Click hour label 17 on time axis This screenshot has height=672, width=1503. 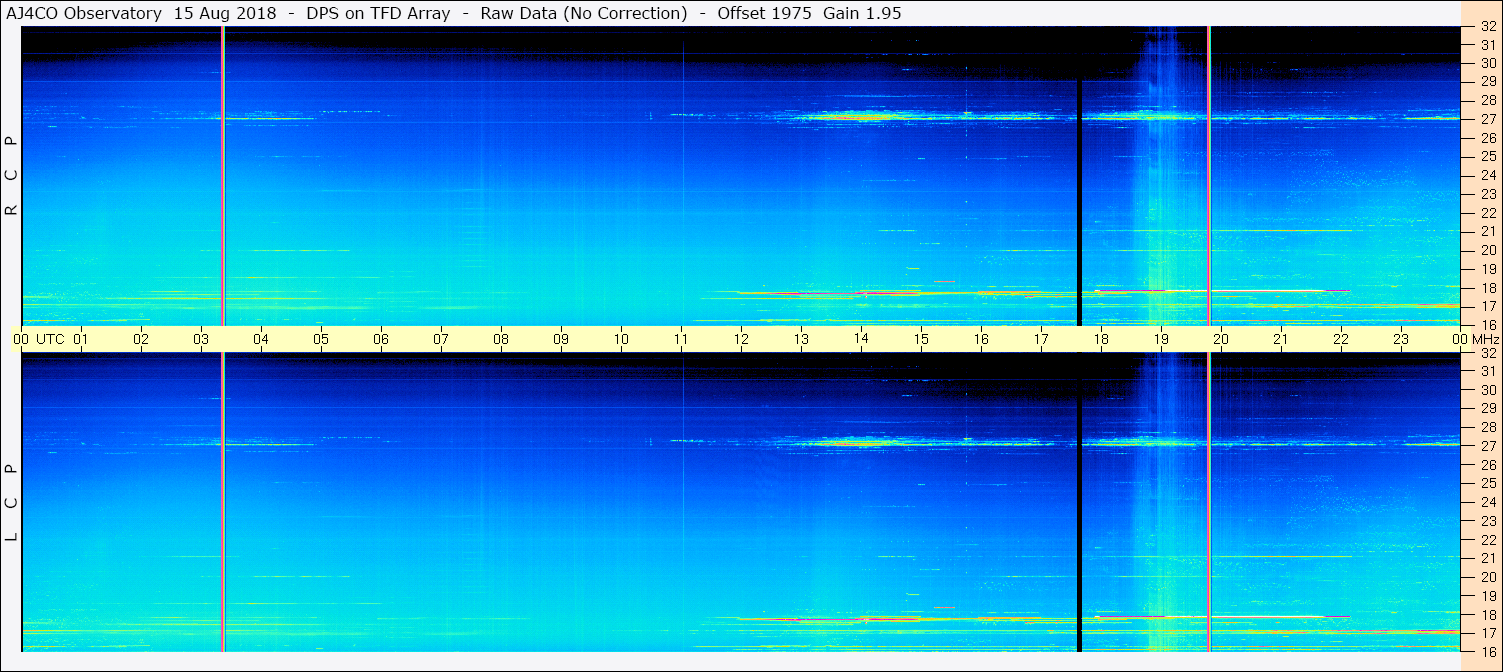(x=1041, y=339)
